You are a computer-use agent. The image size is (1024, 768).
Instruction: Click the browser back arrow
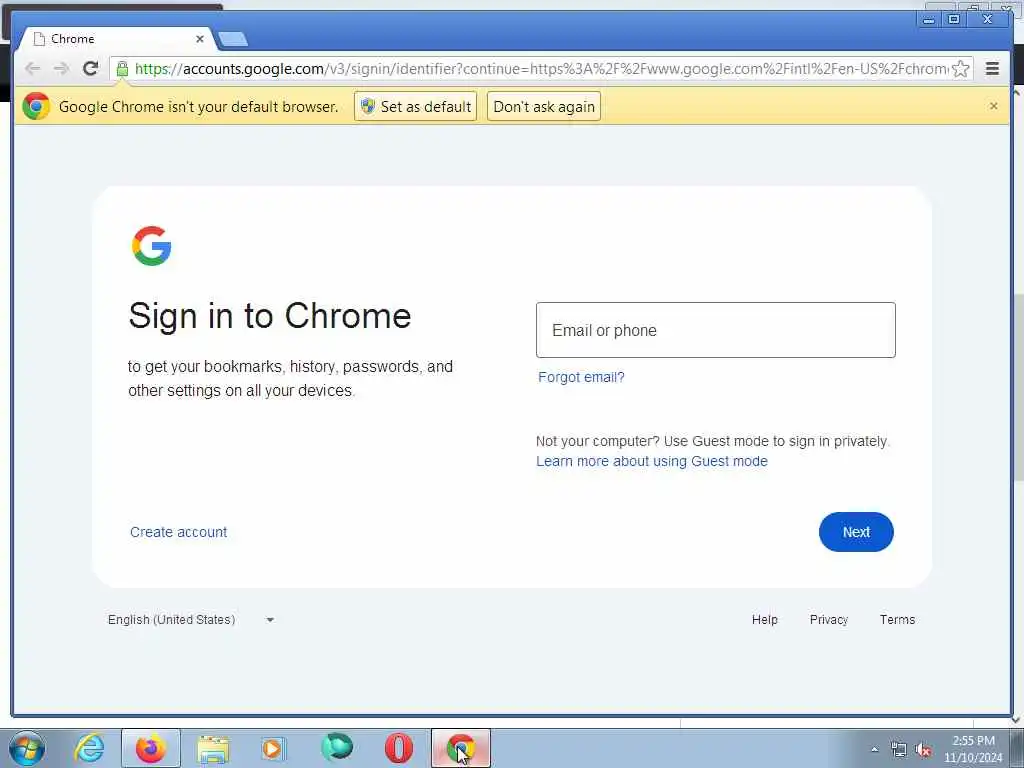tap(32, 69)
